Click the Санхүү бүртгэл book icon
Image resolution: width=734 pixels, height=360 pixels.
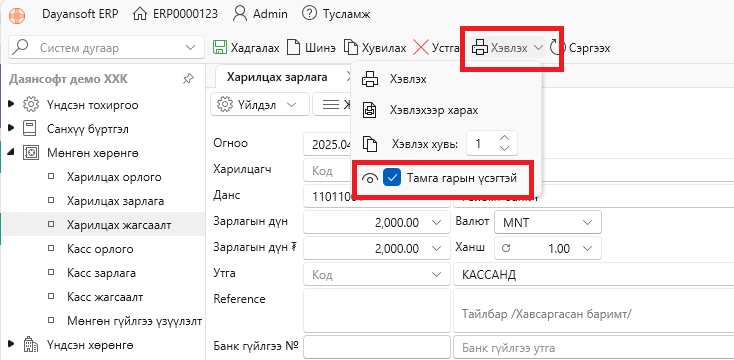[30, 128]
